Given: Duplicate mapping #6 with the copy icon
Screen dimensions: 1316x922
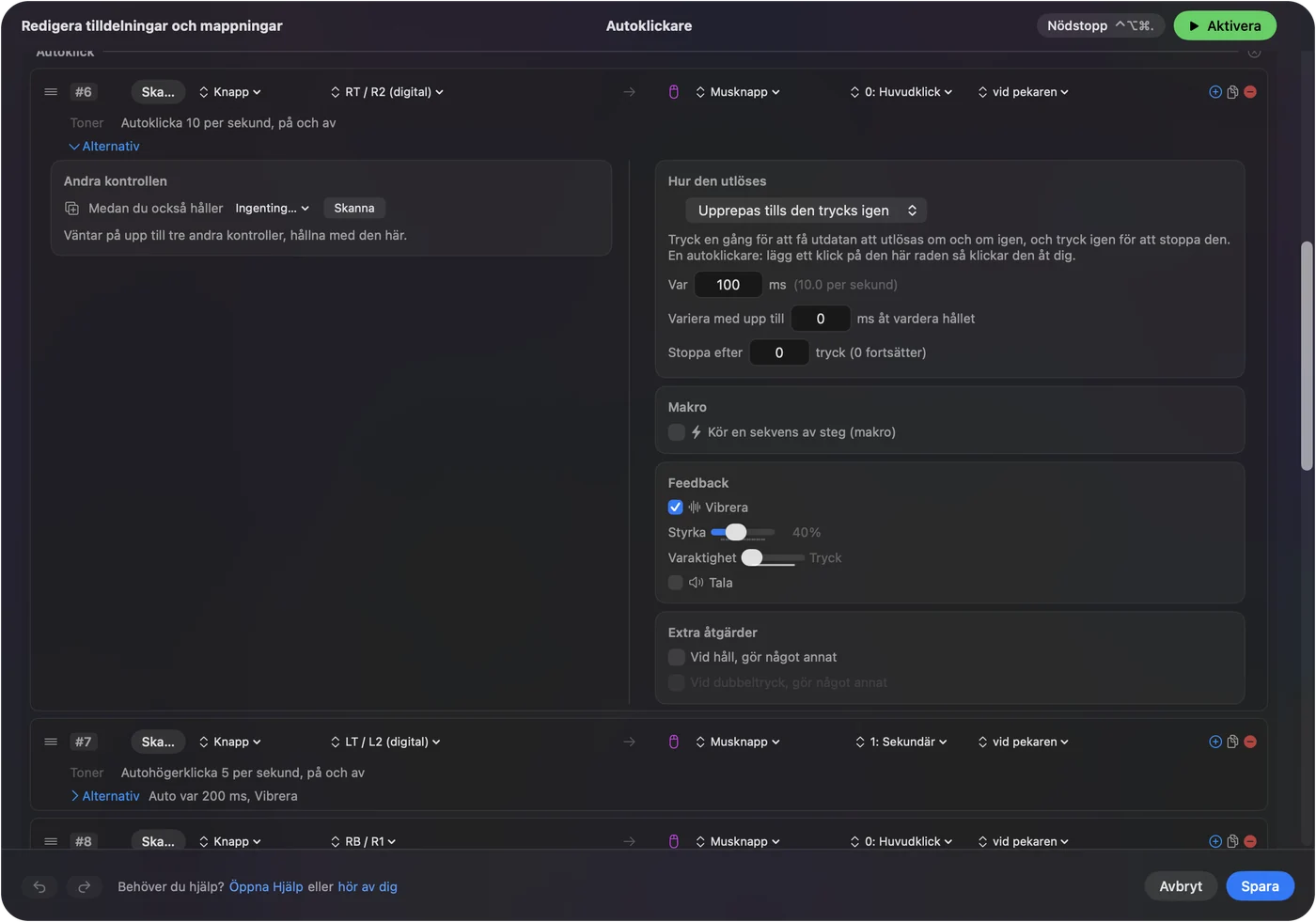Looking at the screenshot, I should click(1232, 92).
